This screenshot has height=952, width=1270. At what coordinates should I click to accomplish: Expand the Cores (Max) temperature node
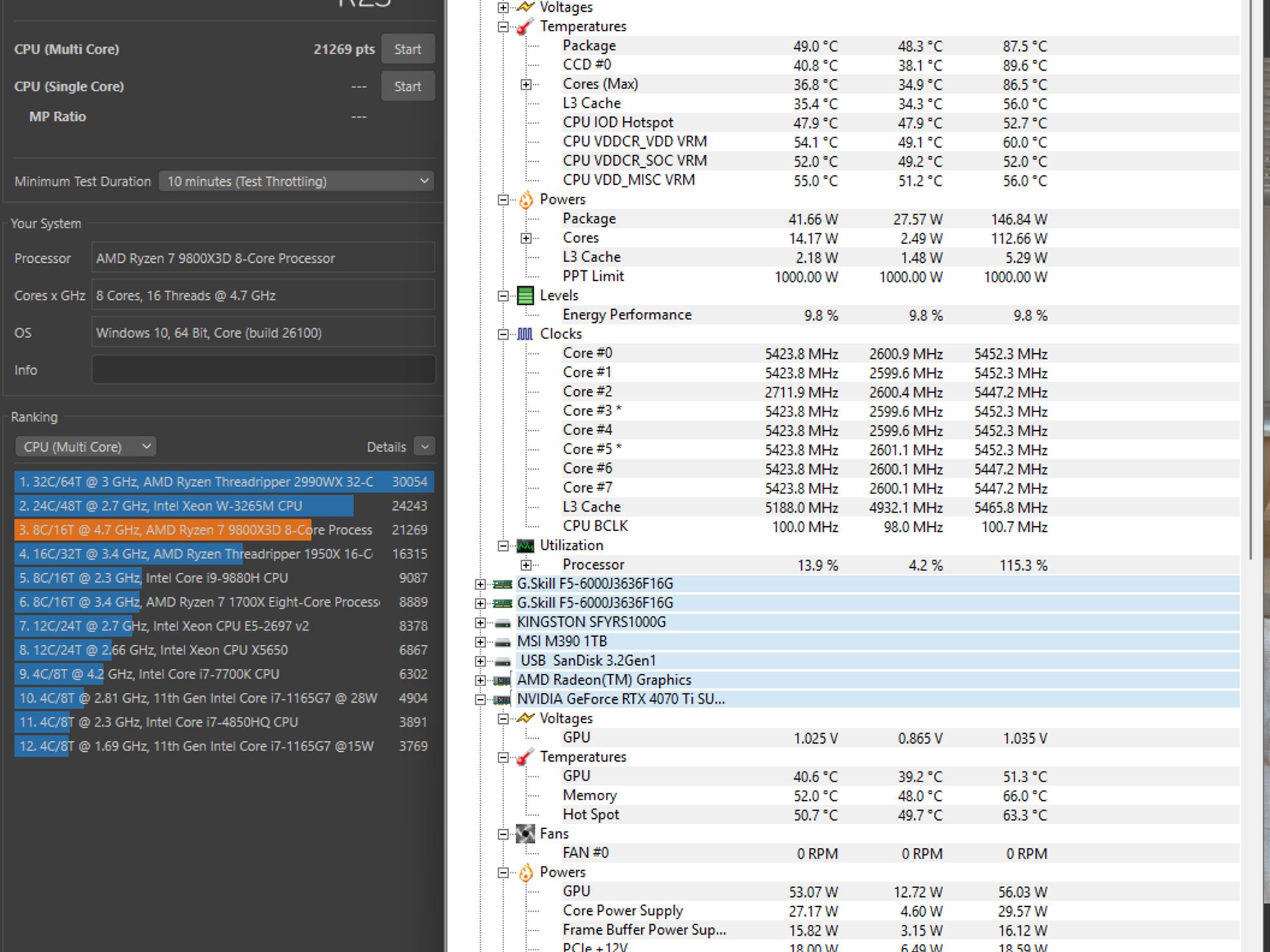tap(526, 84)
